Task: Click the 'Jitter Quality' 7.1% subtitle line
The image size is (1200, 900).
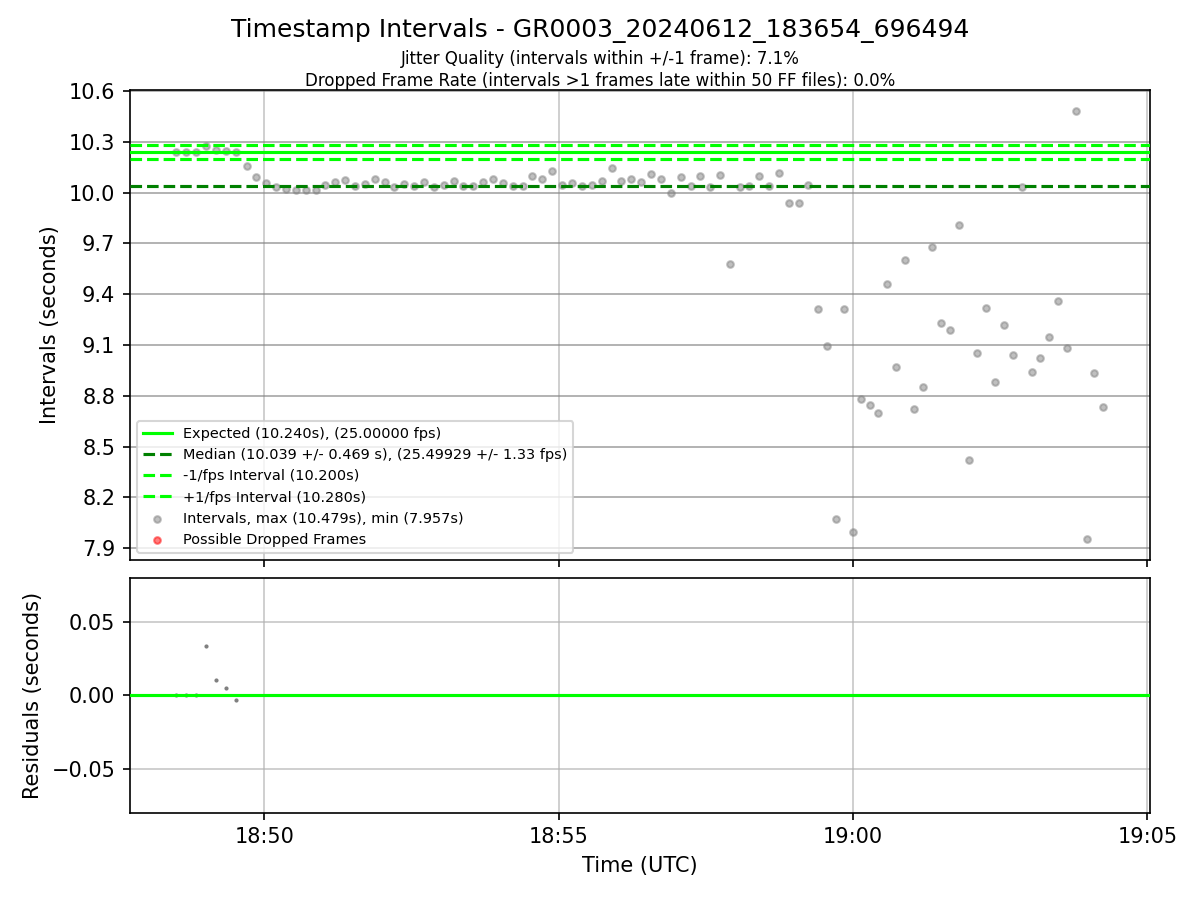Action: coord(599,59)
